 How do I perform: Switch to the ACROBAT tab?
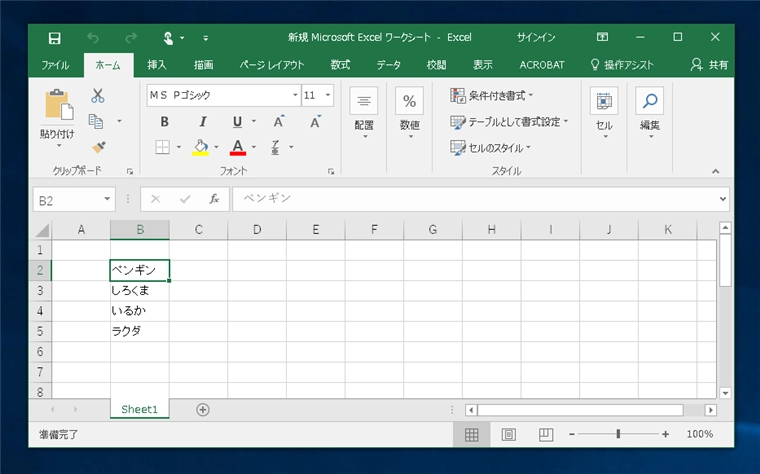[542, 65]
